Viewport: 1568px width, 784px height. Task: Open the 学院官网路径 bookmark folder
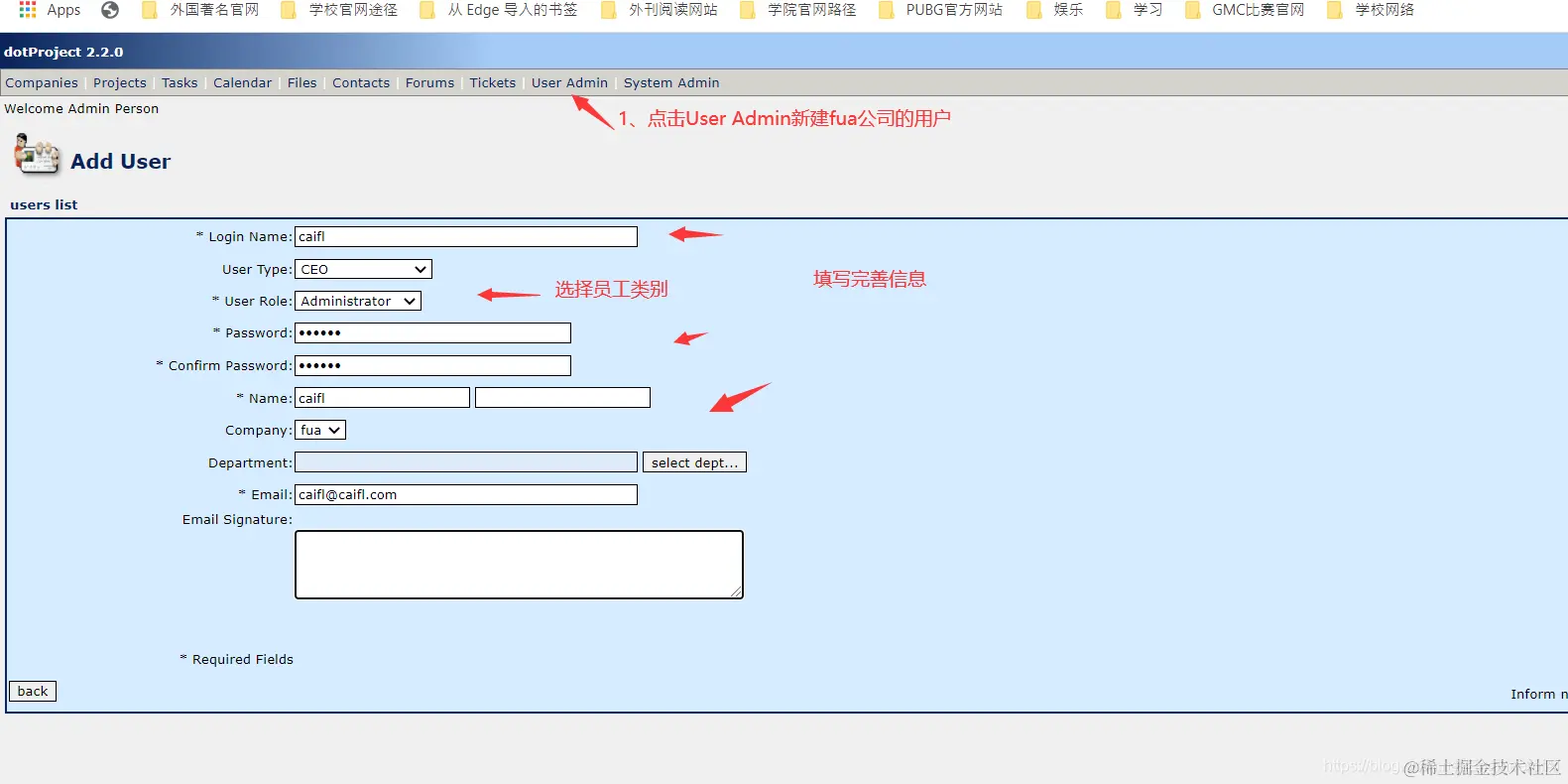click(798, 10)
